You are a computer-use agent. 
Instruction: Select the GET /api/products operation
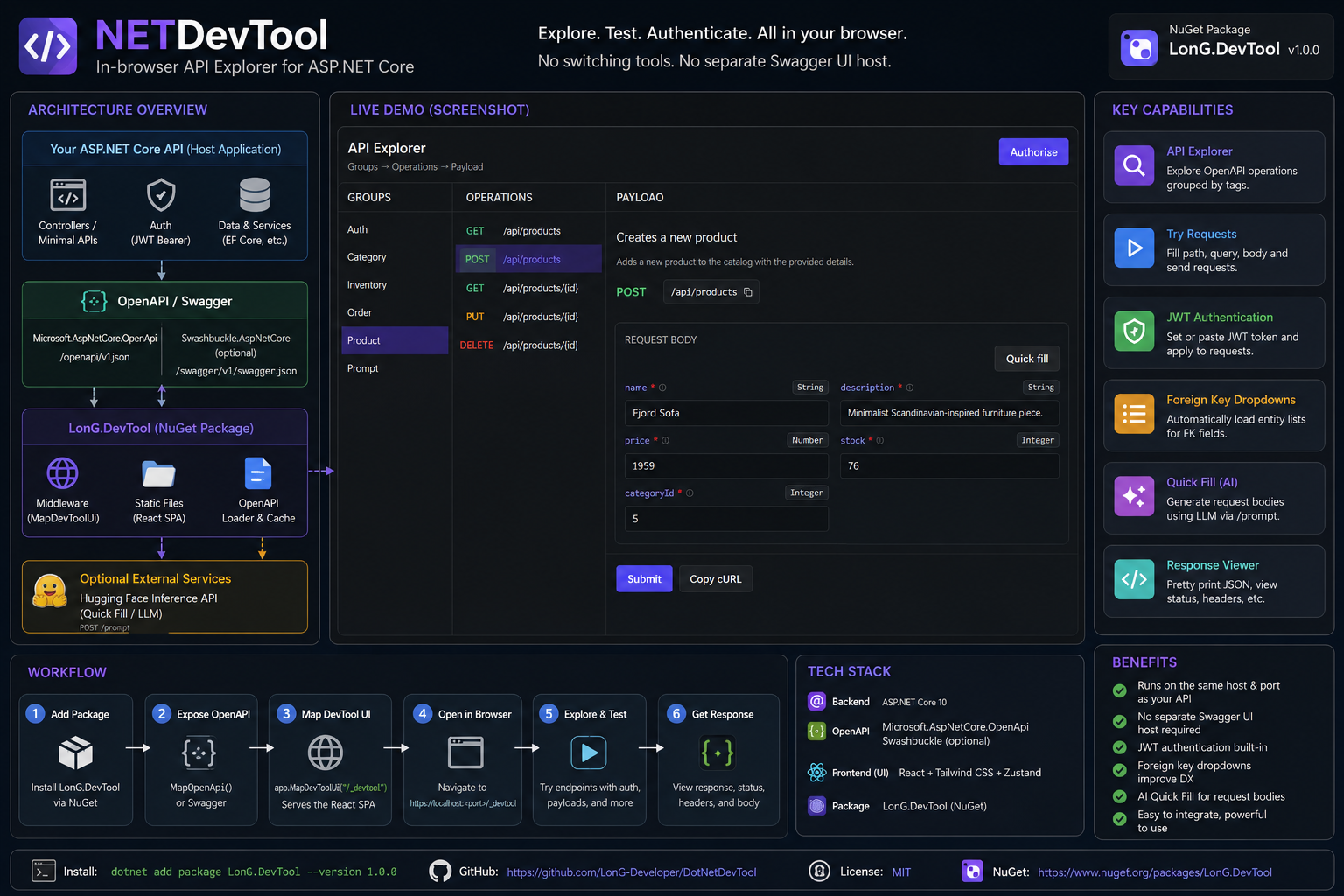click(528, 231)
